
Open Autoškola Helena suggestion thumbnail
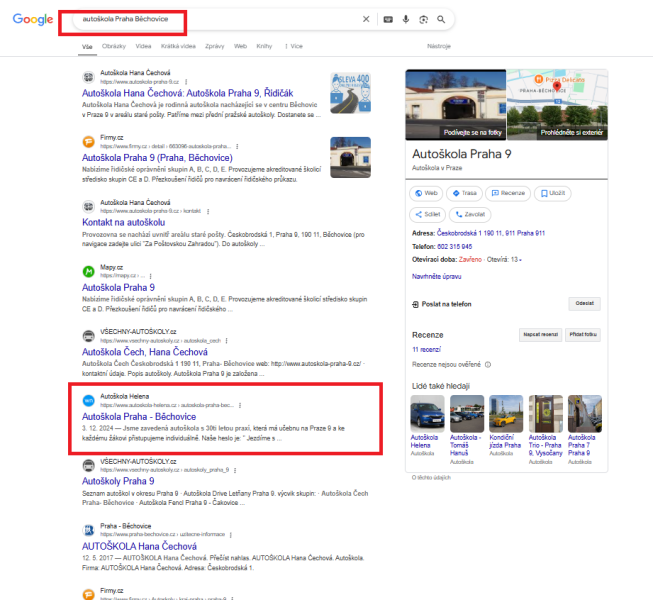pos(427,414)
